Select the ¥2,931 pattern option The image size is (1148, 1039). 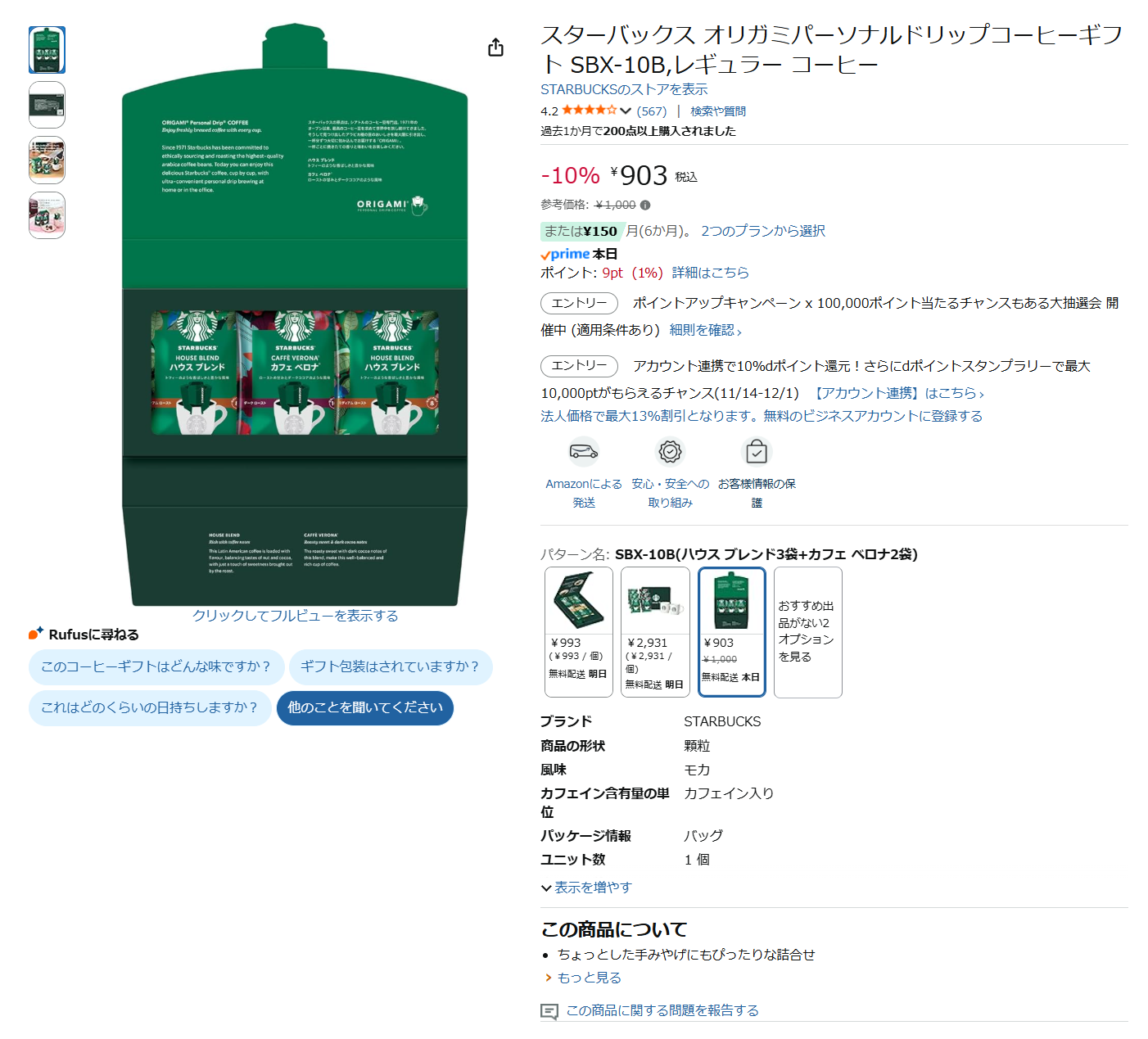pyautogui.click(x=655, y=631)
